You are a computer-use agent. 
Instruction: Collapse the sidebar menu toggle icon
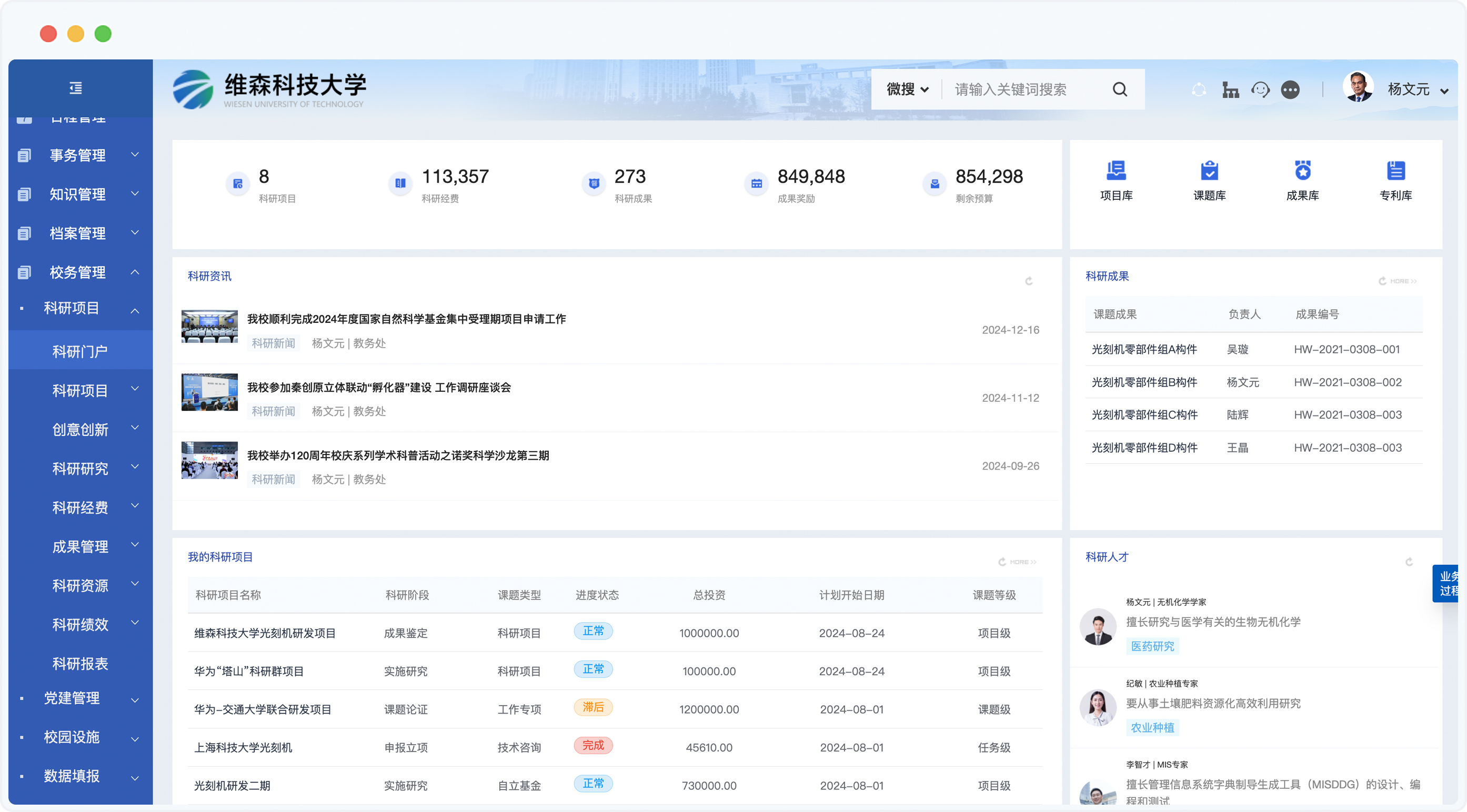coord(76,88)
